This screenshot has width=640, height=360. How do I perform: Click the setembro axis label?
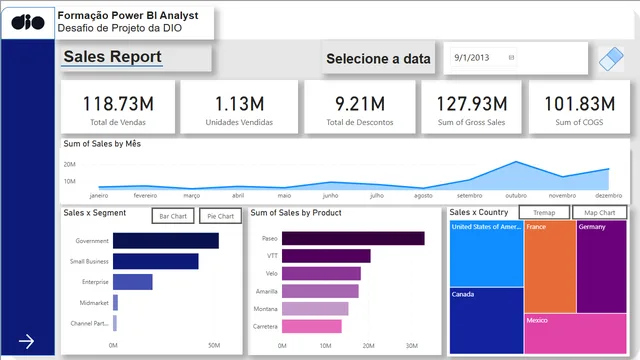click(469, 196)
